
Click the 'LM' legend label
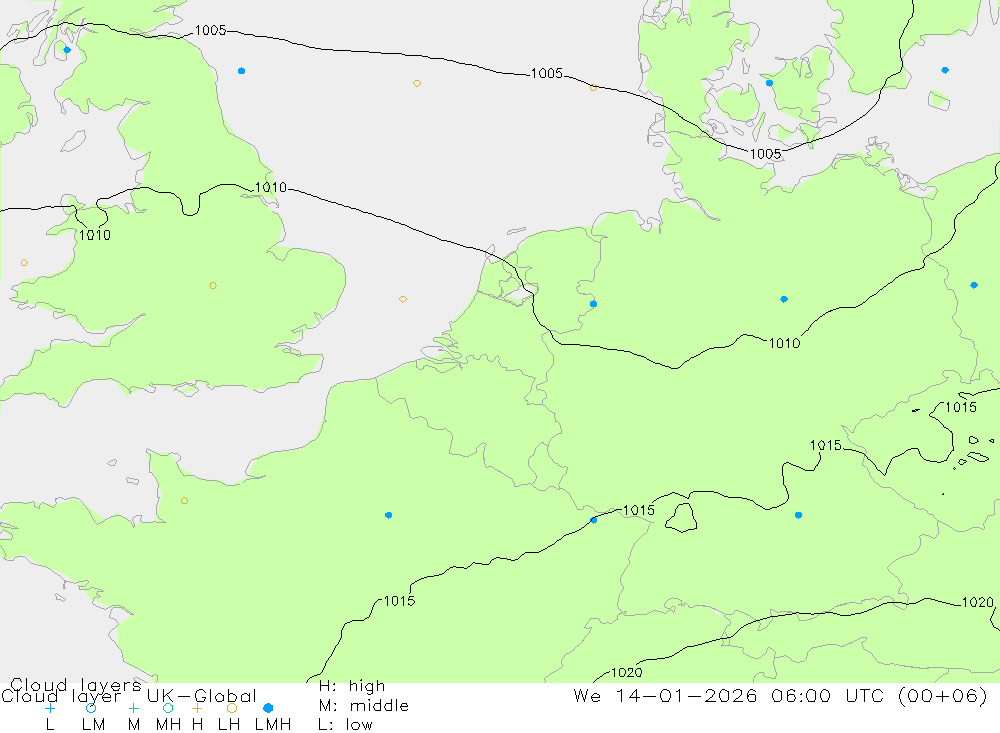[93, 725]
